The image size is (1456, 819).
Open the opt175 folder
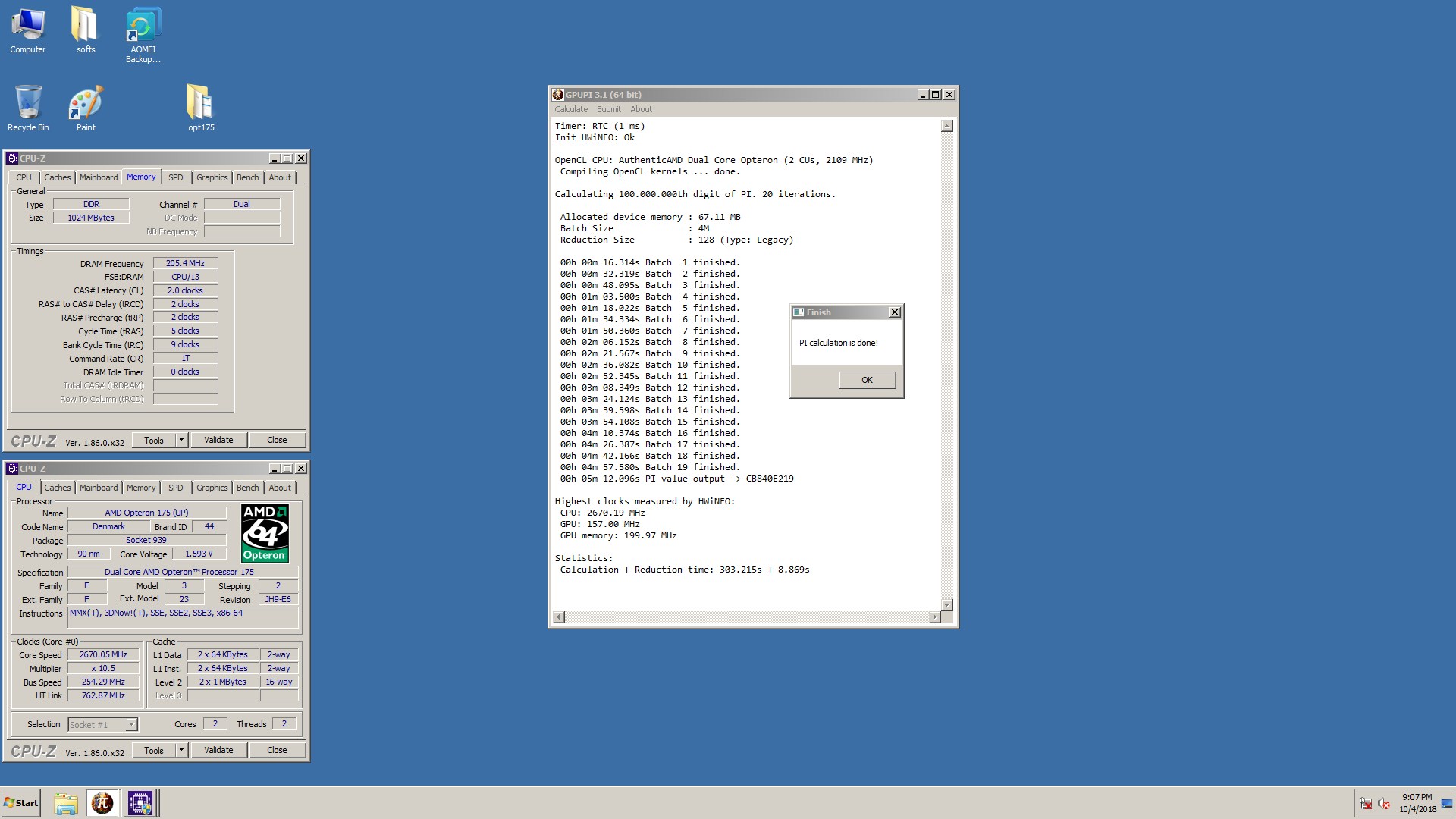[201, 108]
